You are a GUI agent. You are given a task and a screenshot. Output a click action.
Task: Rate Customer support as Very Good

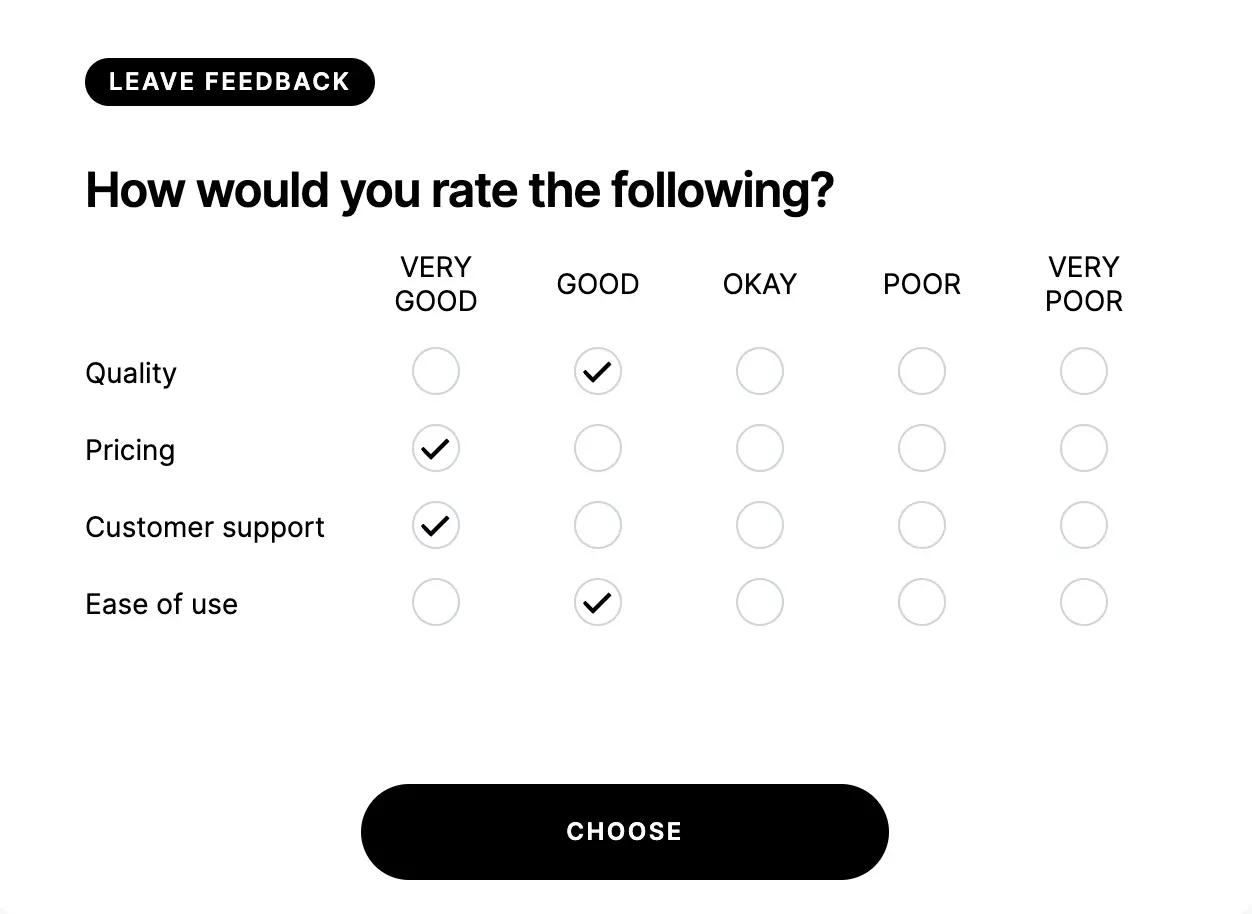436,525
